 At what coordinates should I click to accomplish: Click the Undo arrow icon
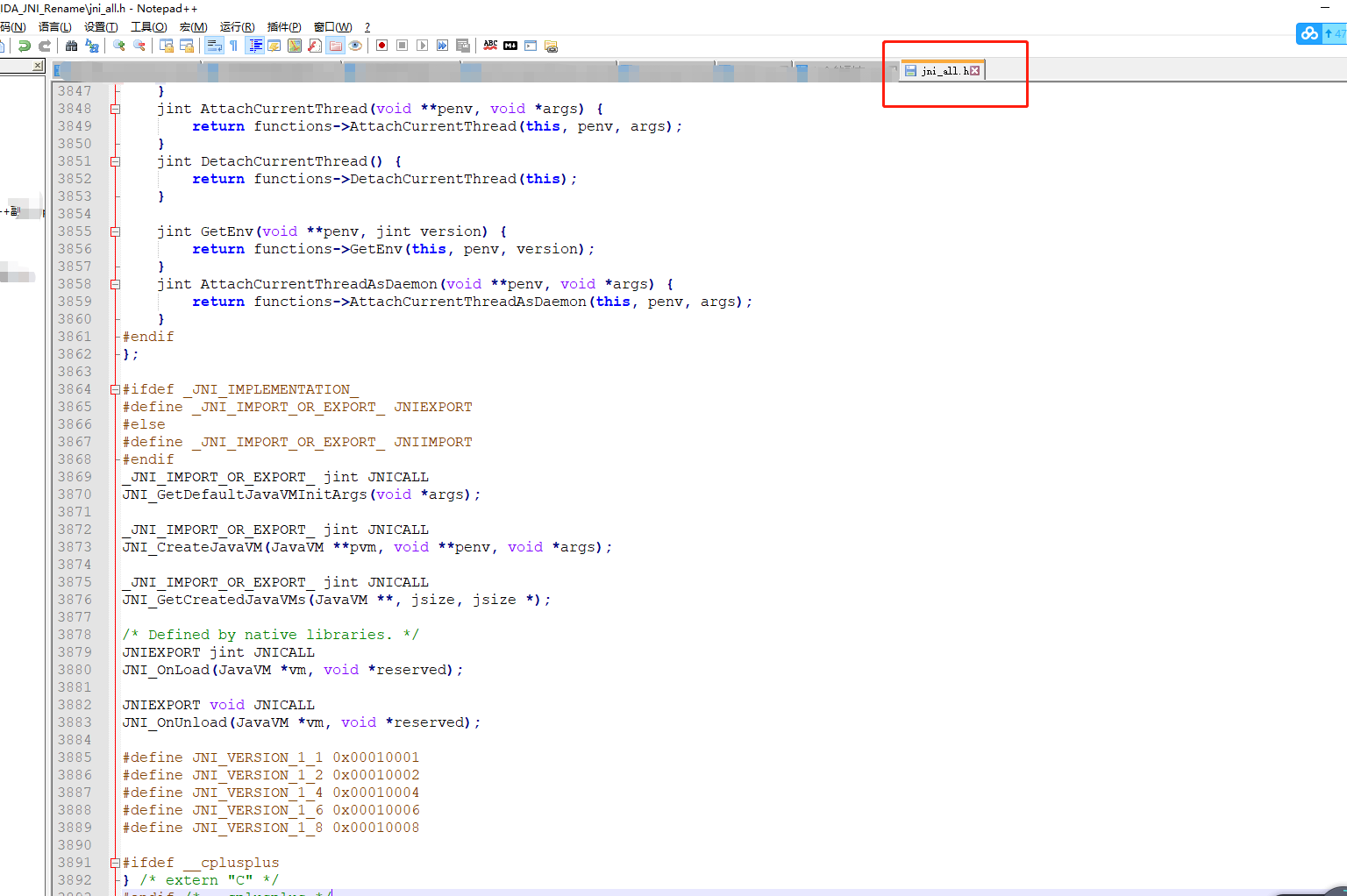(24, 46)
